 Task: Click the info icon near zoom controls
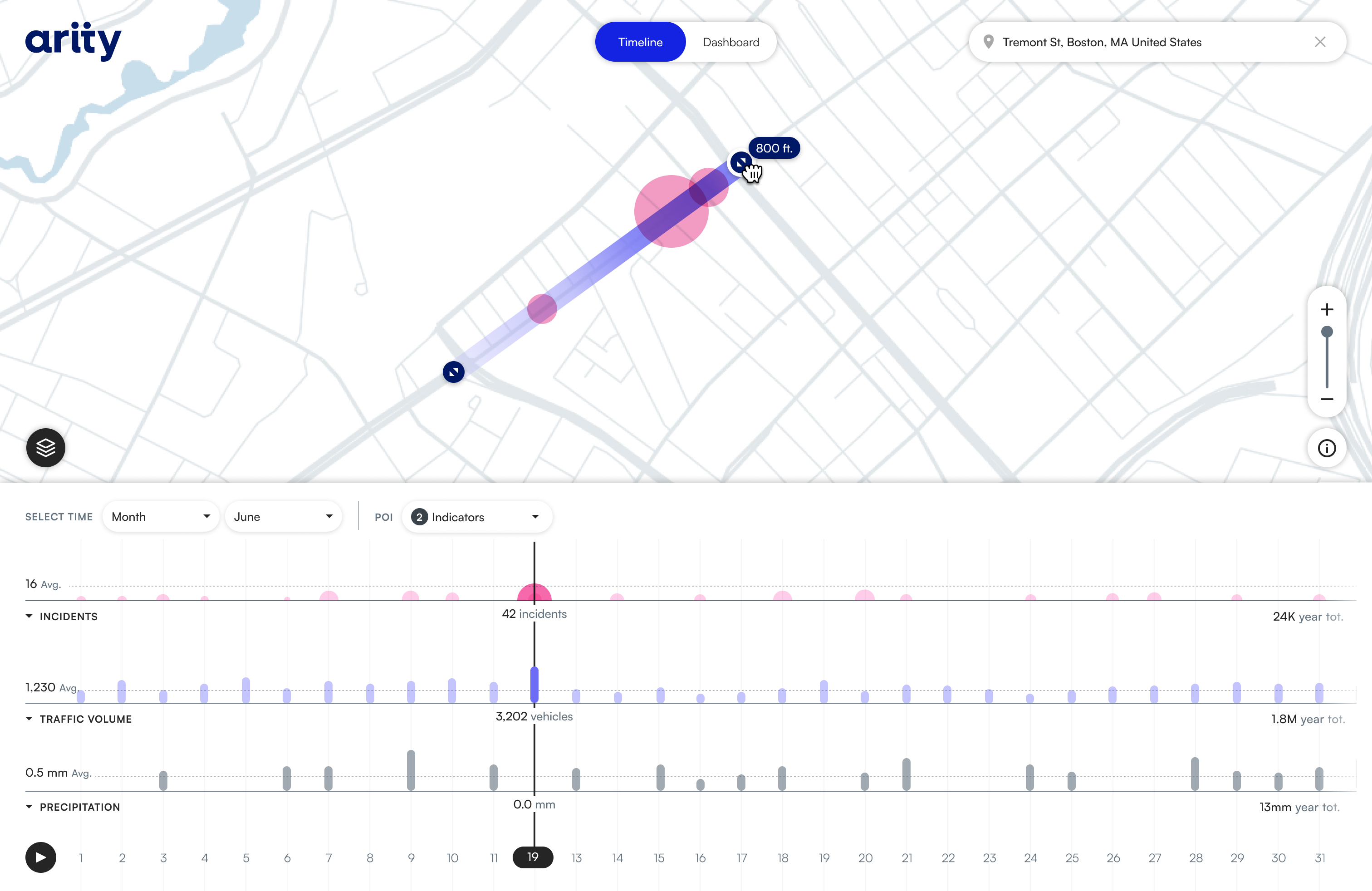coord(1327,448)
